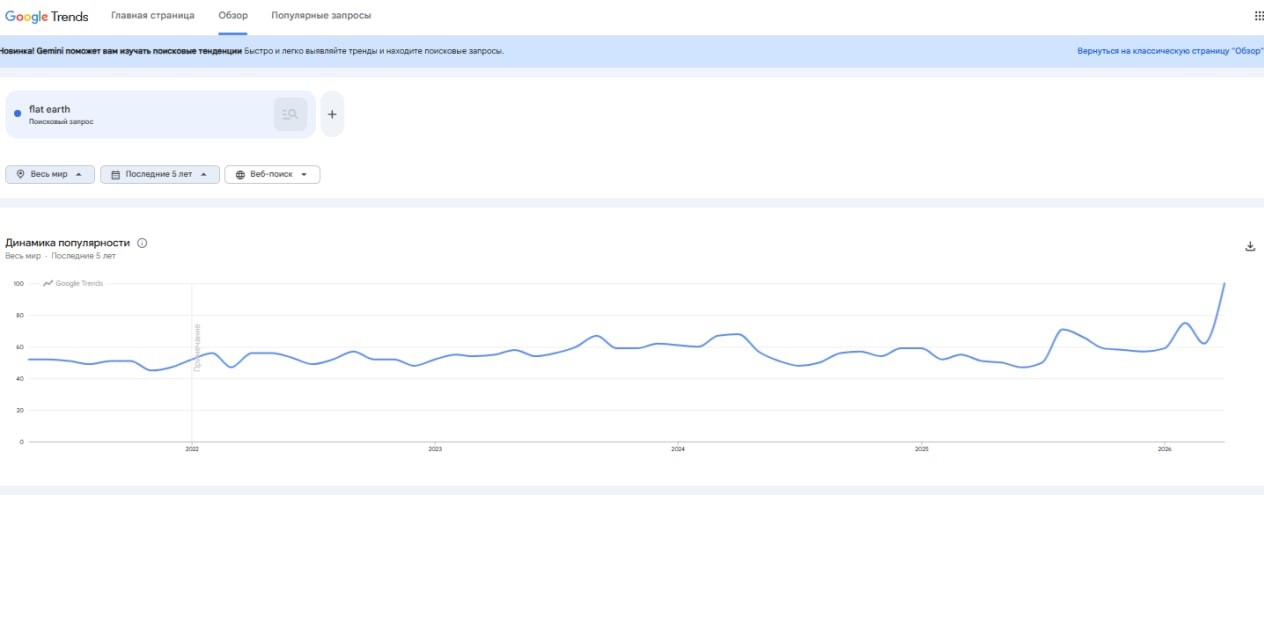Click the calendar icon in Последние 5 лет

click(x=115, y=174)
